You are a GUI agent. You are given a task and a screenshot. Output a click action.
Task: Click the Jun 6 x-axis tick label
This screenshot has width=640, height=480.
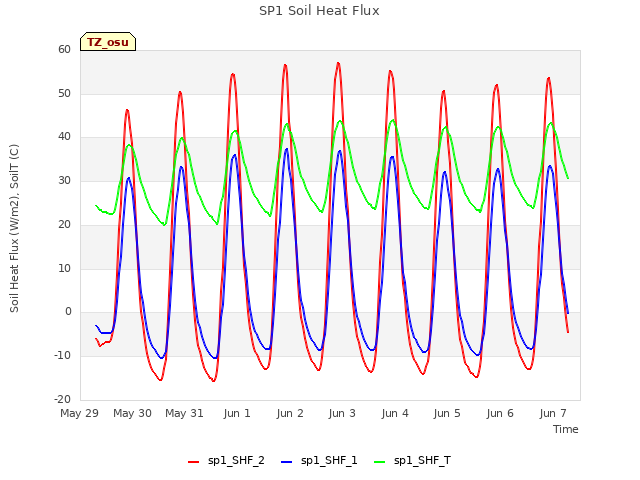point(500,413)
